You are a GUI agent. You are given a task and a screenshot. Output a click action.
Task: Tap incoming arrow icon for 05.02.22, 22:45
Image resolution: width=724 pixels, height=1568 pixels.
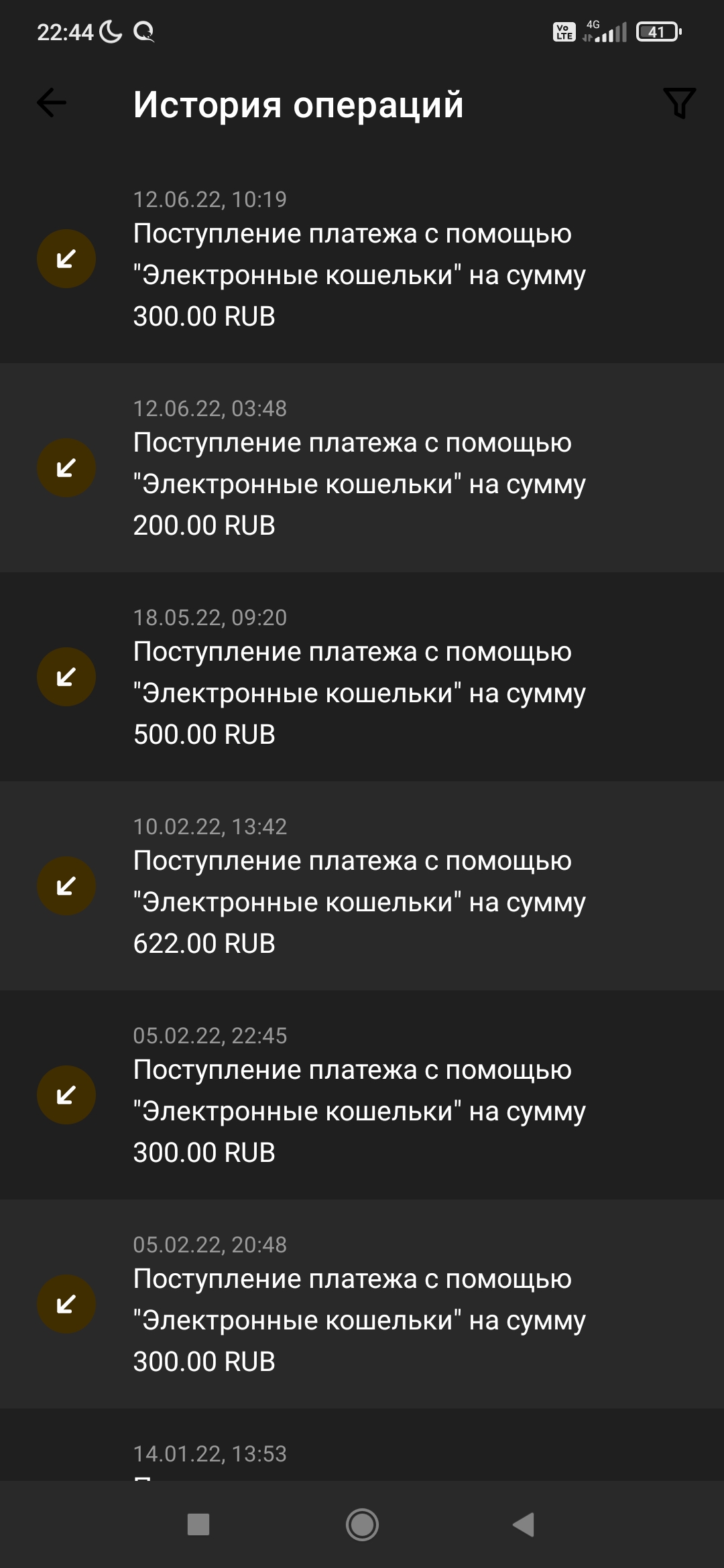[66, 1095]
